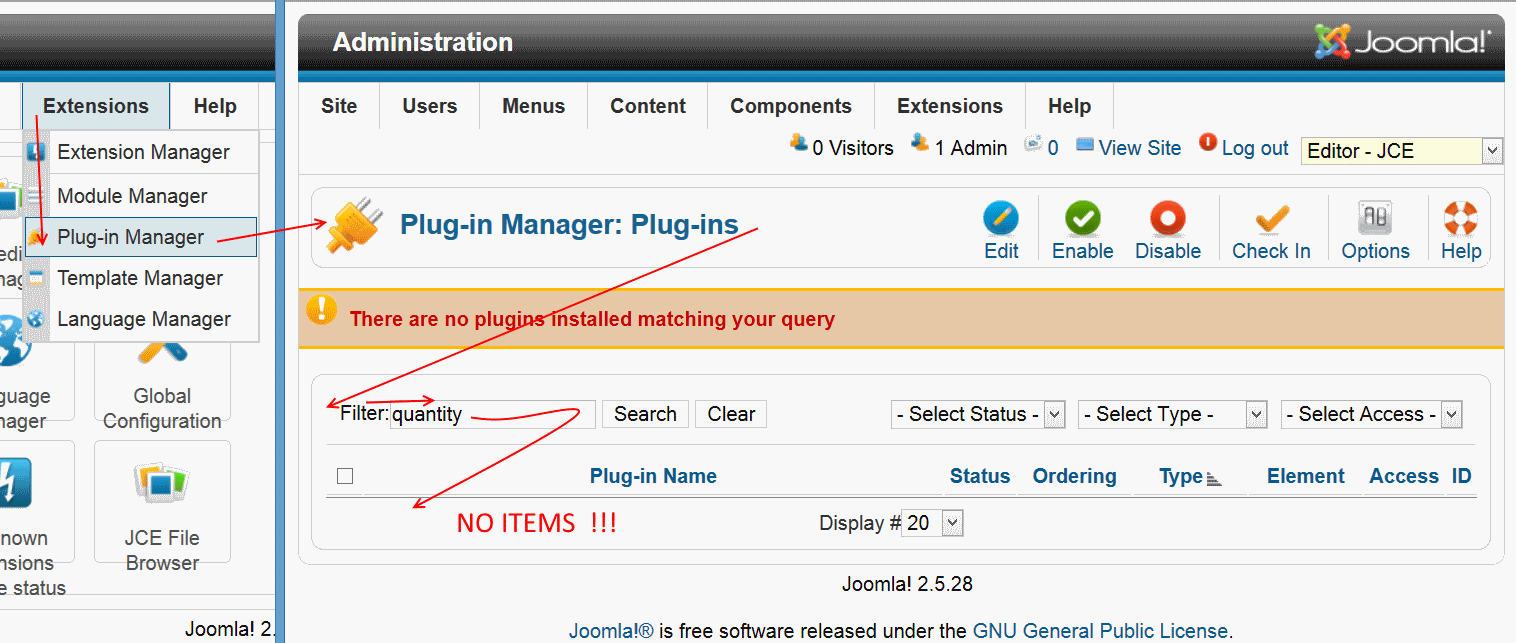
Task: Click the messages envelope icon
Action: [1033, 145]
